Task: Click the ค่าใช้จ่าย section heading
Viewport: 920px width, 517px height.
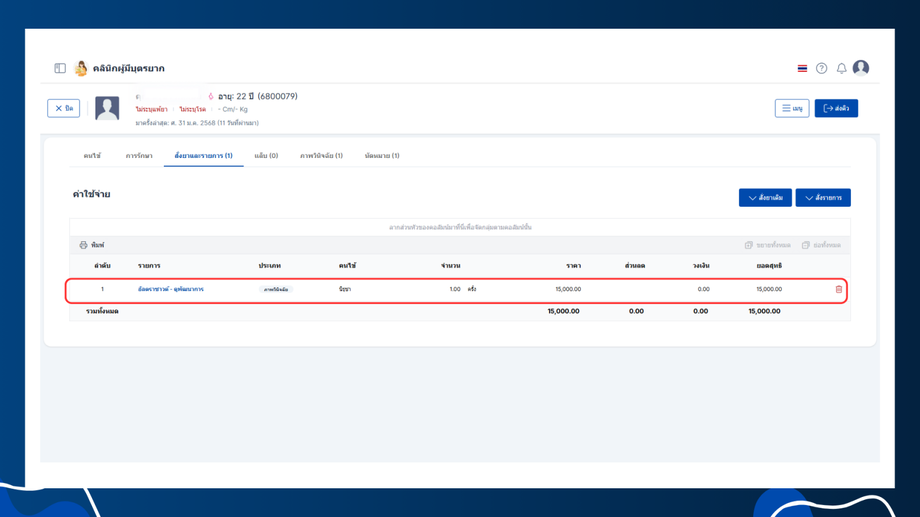Action: pyautogui.click(x=92, y=194)
